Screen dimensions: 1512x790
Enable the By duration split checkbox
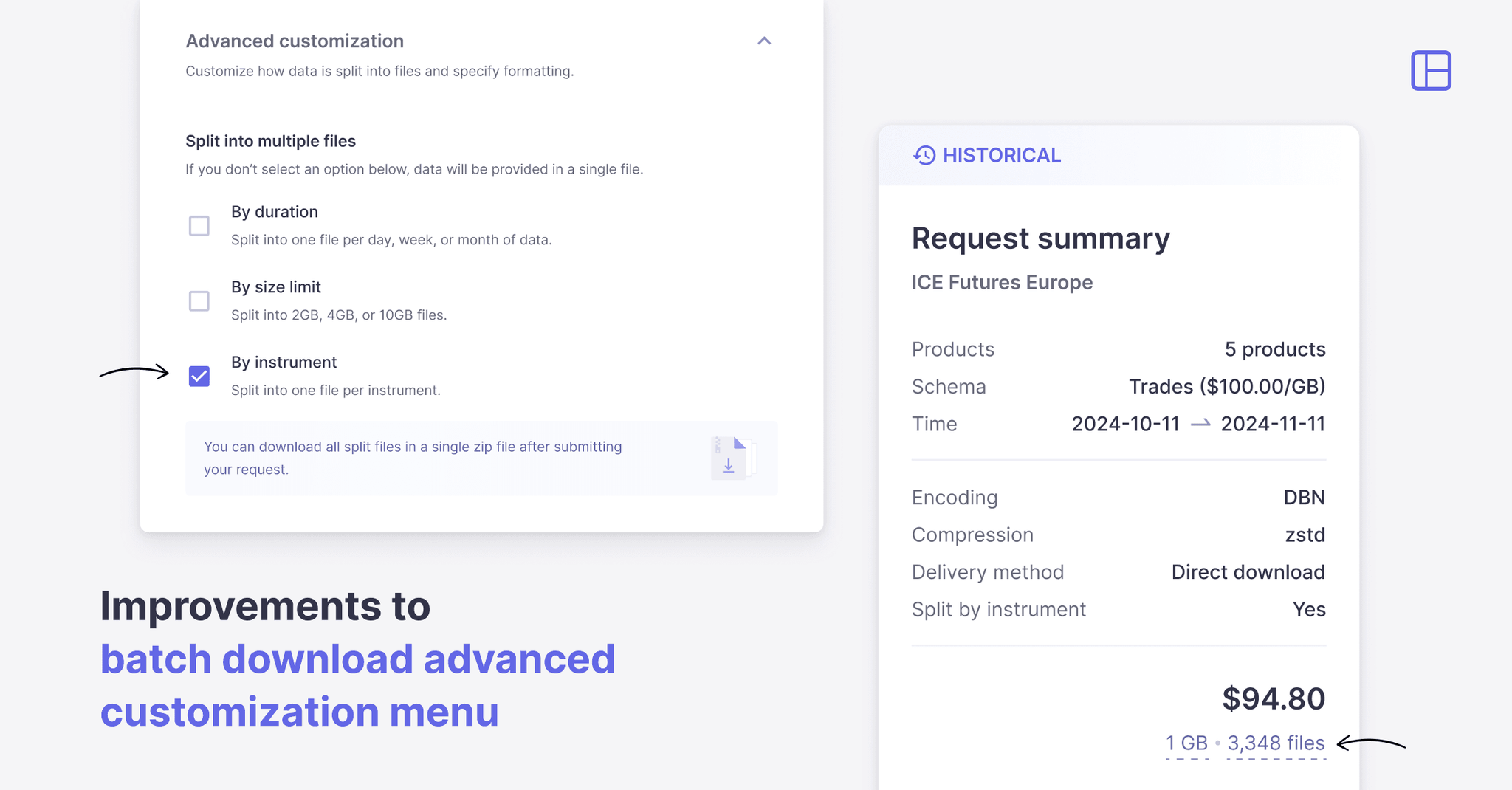point(199,226)
